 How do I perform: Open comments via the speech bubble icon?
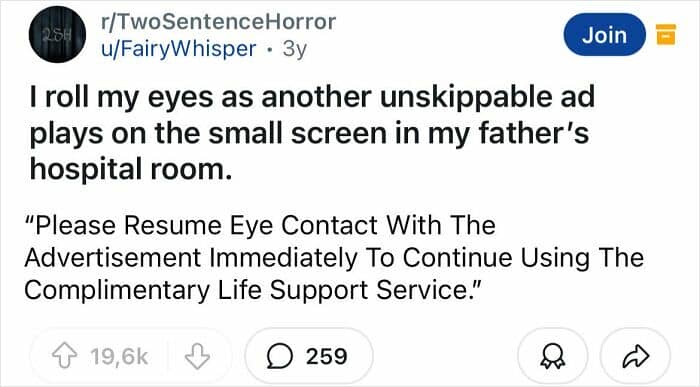[x=280, y=356]
